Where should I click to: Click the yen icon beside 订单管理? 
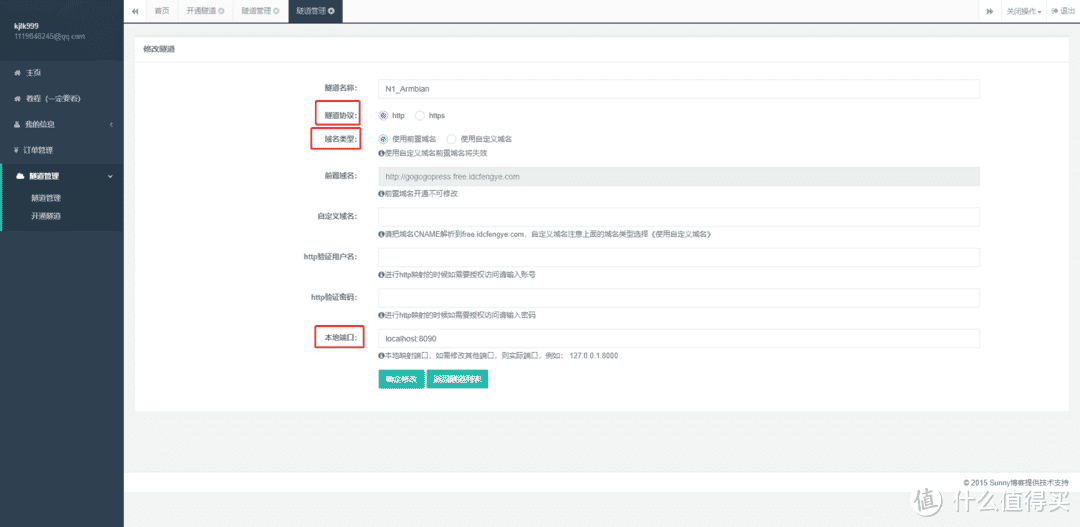coord(17,150)
